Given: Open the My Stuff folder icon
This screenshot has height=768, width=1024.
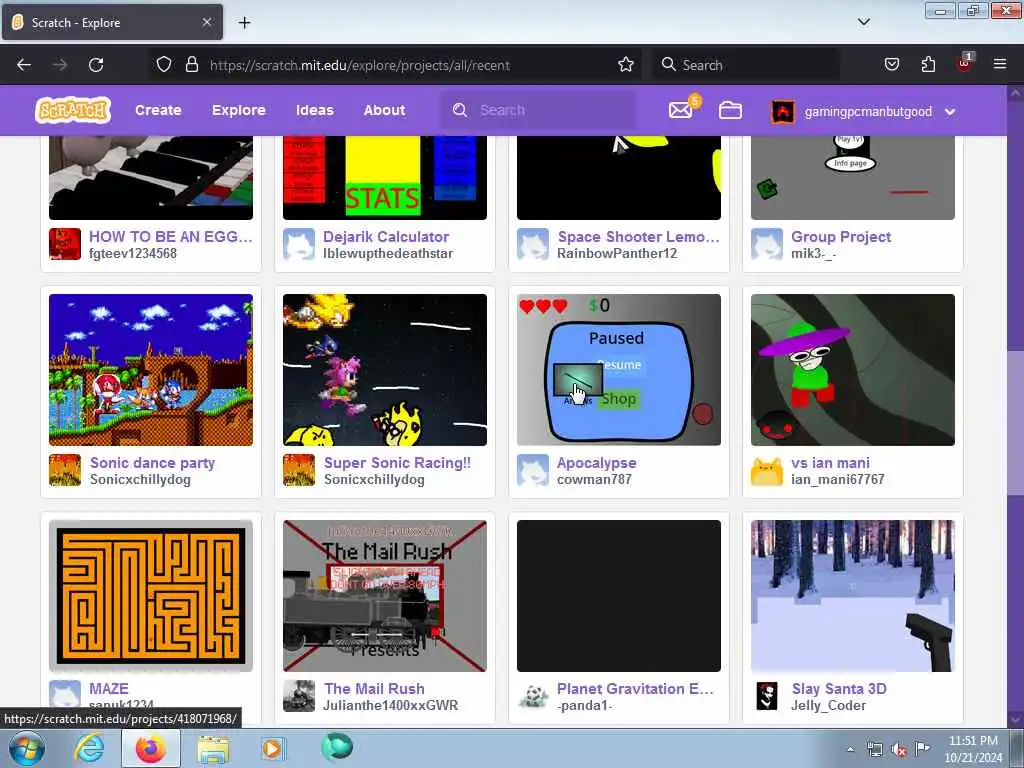Looking at the screenshot, I should 730,110.
